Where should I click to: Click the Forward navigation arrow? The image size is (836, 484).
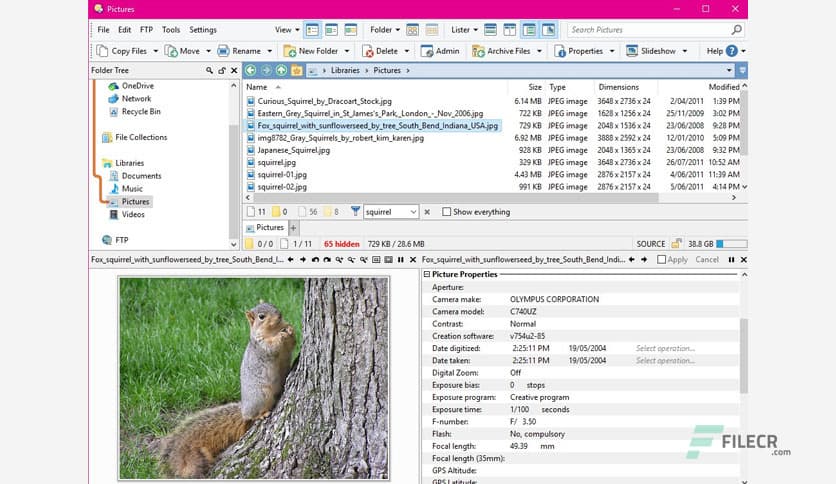(266, 70)
